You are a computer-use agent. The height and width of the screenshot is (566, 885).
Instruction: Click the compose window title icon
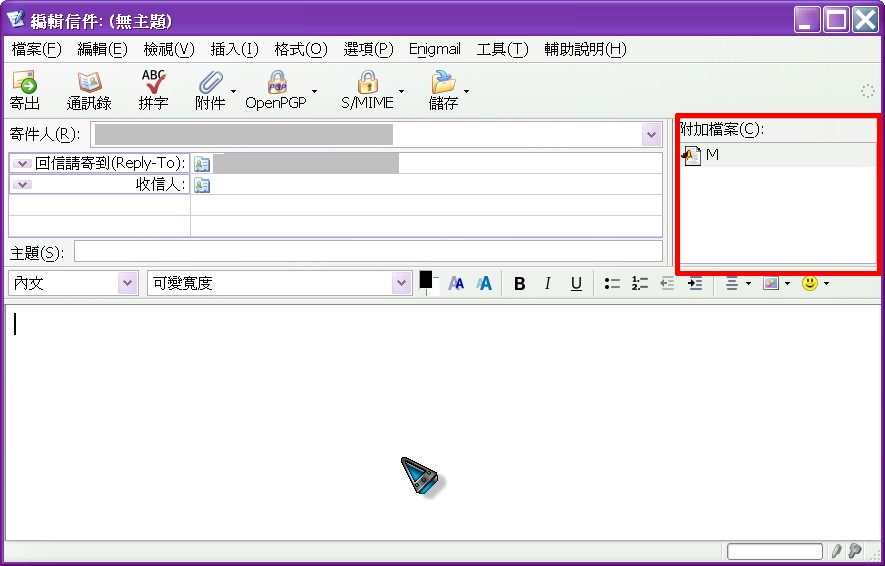[x=16, y=20]
